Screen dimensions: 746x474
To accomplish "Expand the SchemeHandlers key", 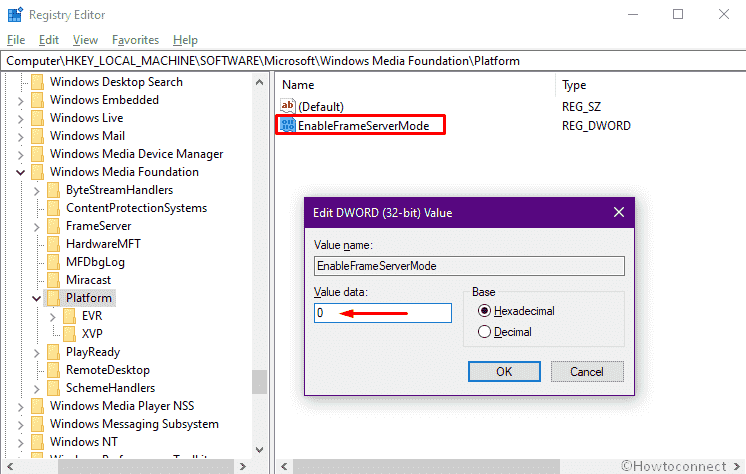I will pos(37,389).
